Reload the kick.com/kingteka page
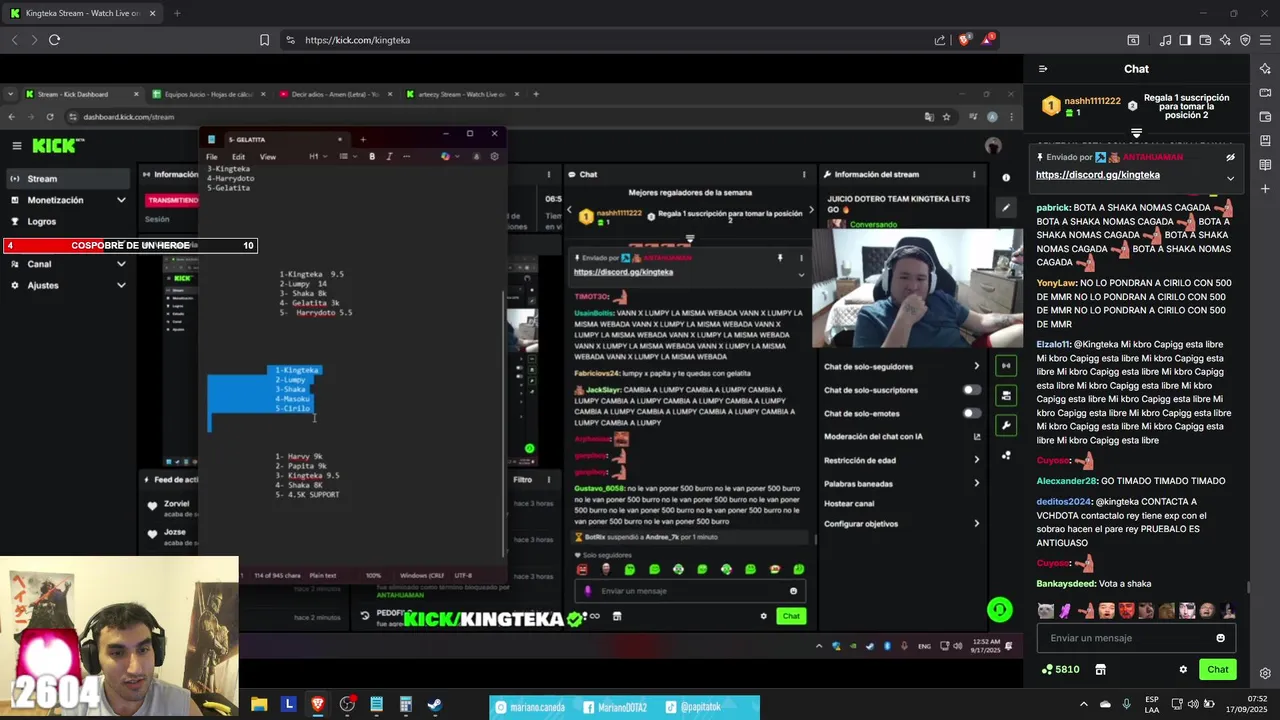Viewport: 1280px width, 720px height. coord(54,40)
